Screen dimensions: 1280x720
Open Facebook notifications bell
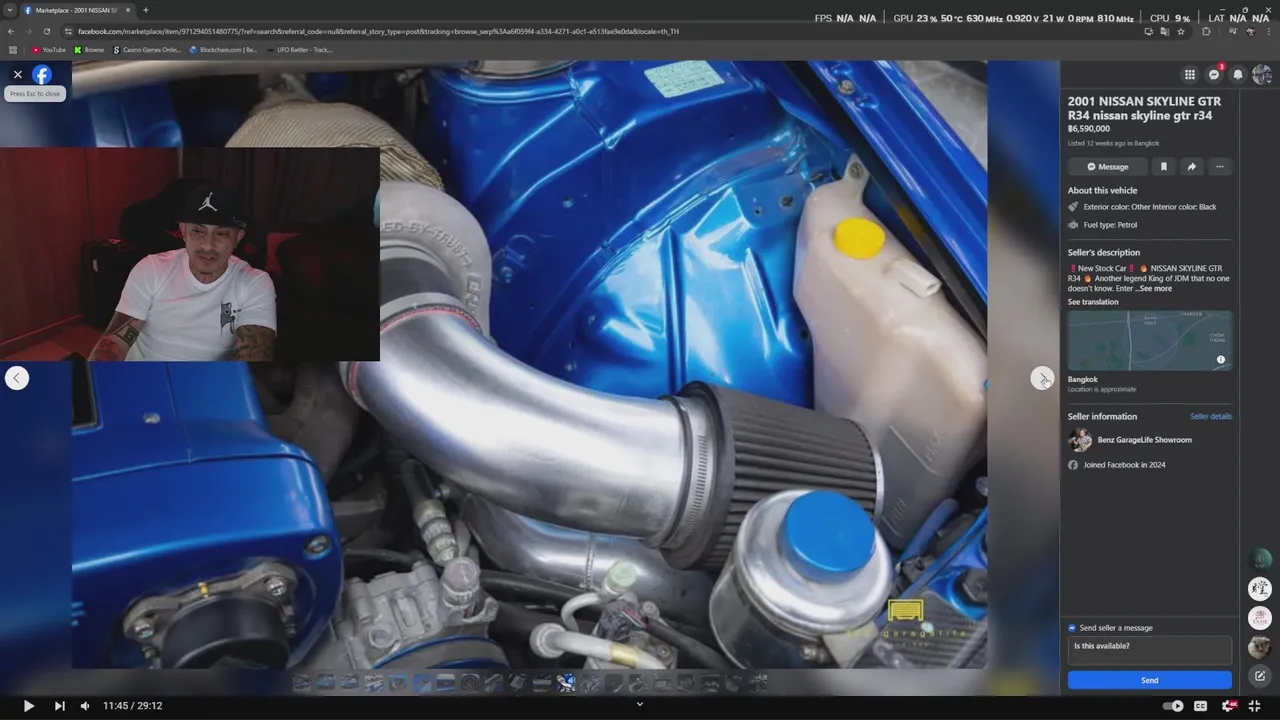[x=1238, y=74]
